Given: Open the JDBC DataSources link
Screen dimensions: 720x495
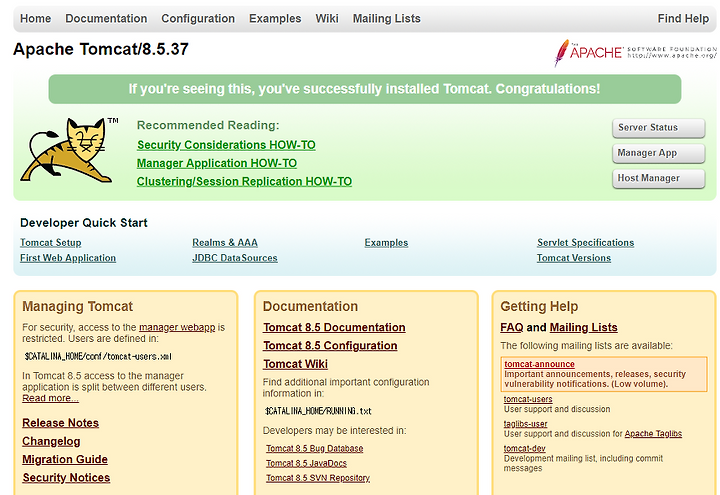Looking at the screenshot, I should tap(235, 258).
